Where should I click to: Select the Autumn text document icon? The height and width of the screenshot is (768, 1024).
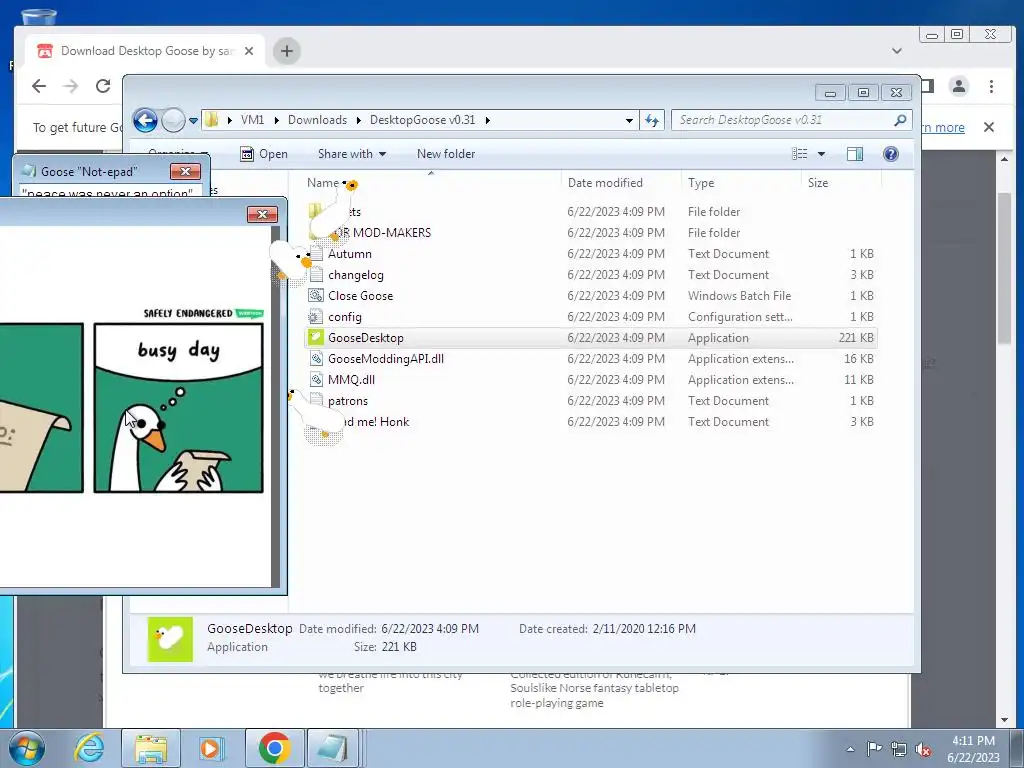316,254
